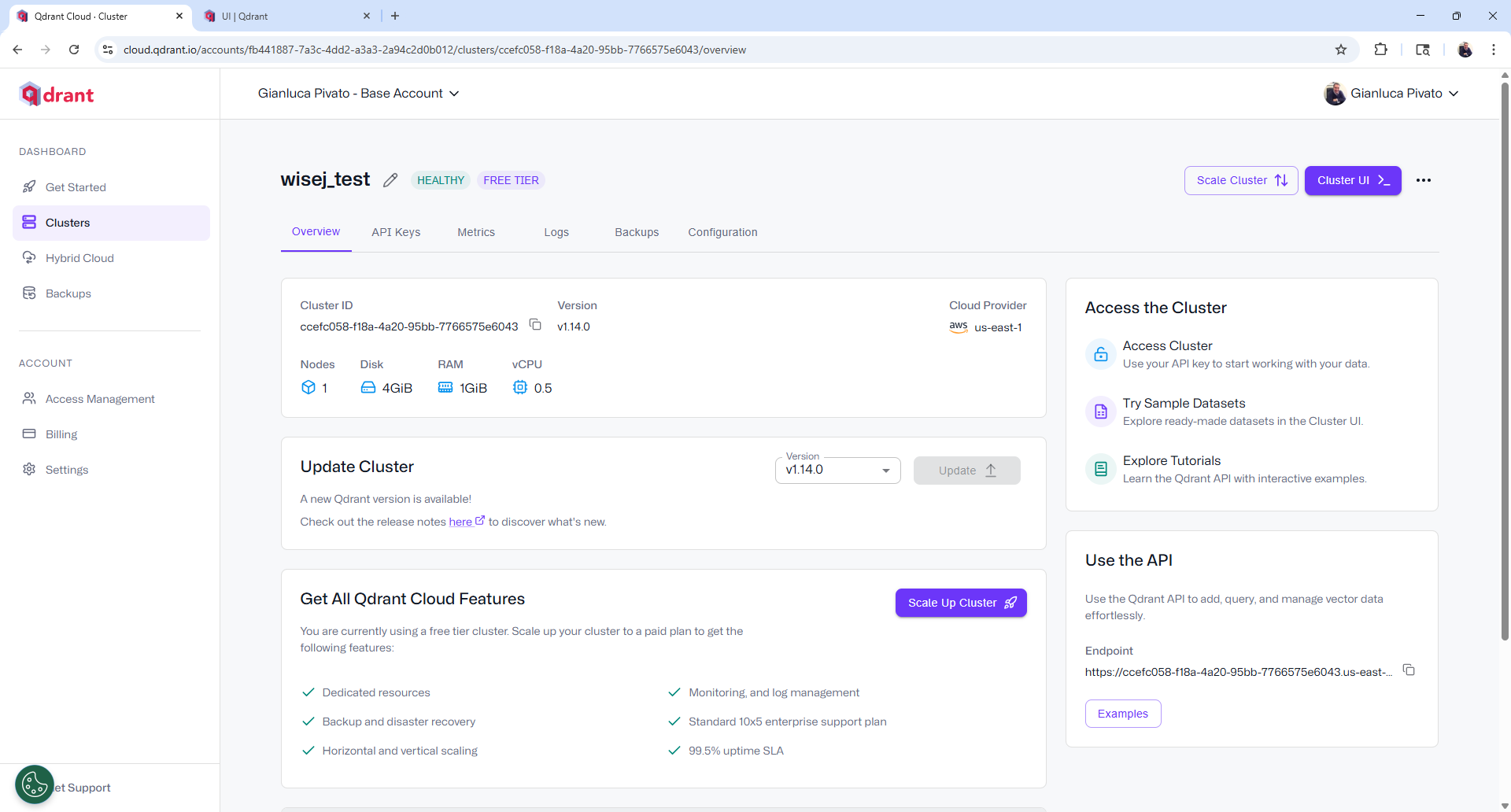
Task: Switch to the API Keys tab
Action: coord(396,232)
